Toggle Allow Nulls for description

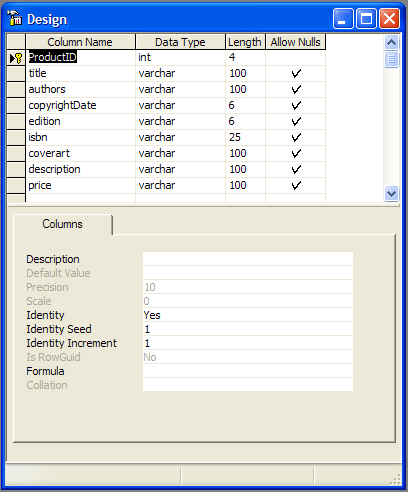point(296,169)
